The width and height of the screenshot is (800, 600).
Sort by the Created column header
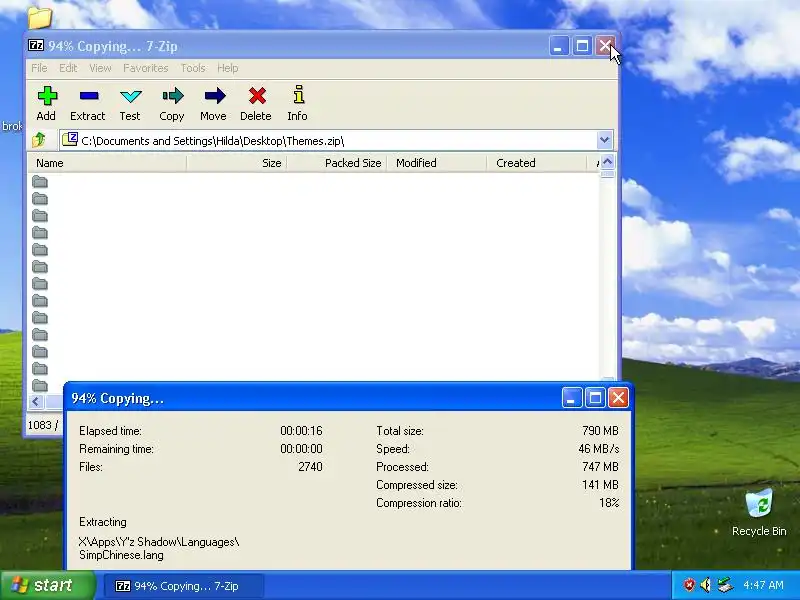pyautogui.click(x=536, y=163)
